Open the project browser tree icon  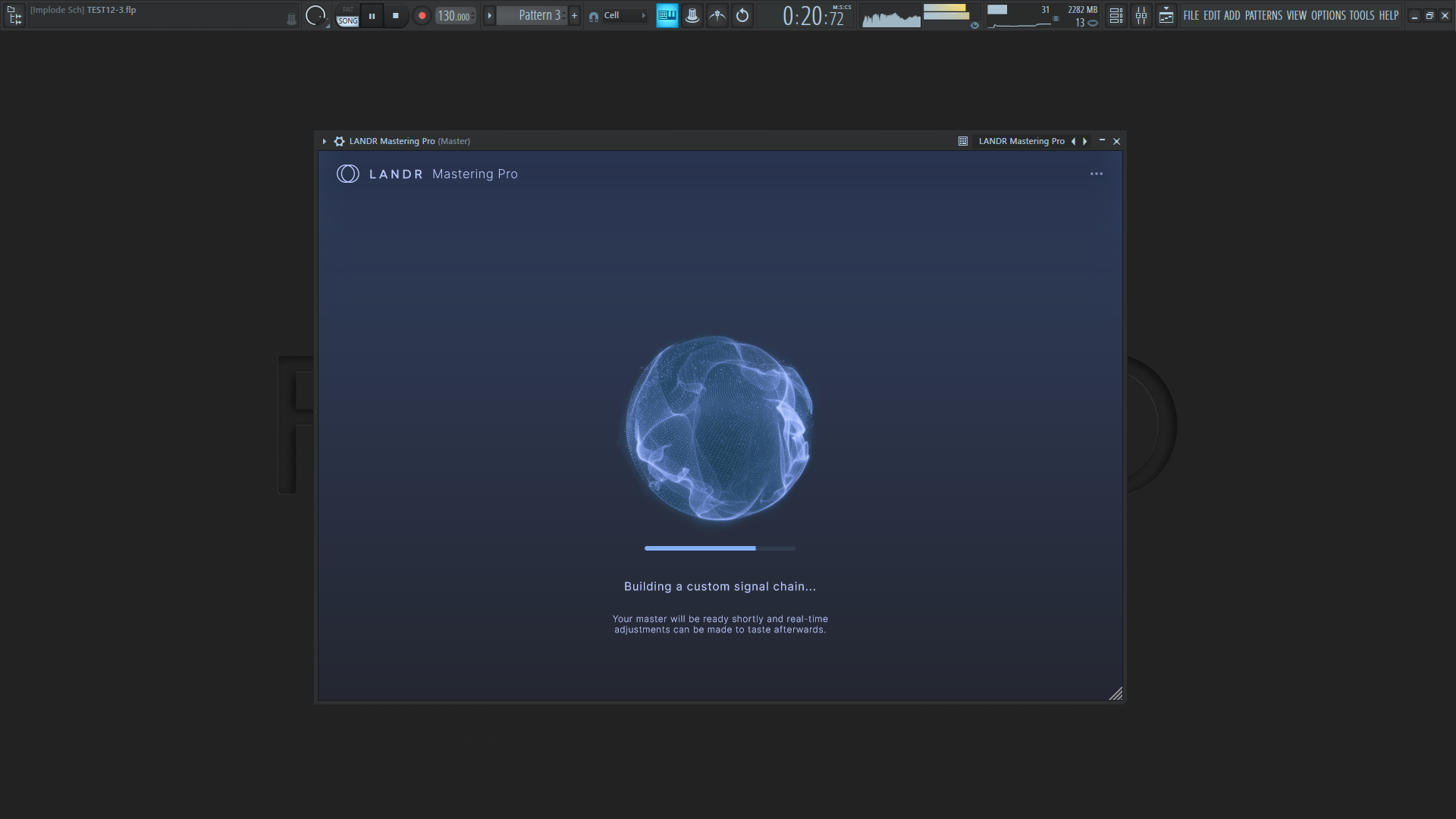pos(14,15)
